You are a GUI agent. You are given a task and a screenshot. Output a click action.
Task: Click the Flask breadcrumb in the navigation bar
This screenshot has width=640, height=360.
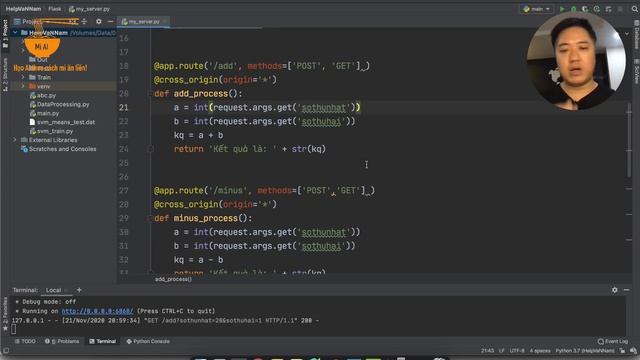tap(54, 9)
